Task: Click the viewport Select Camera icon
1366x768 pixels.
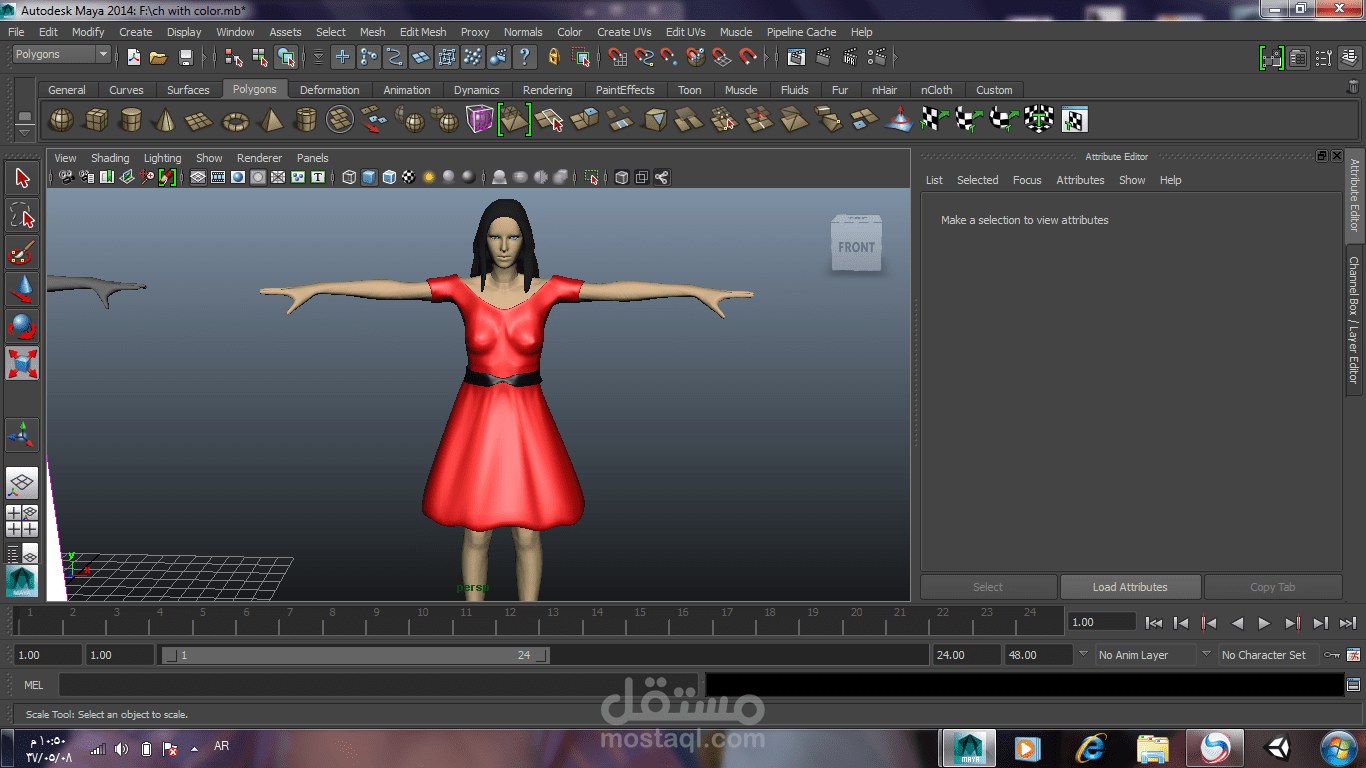Action: (66, 177)
